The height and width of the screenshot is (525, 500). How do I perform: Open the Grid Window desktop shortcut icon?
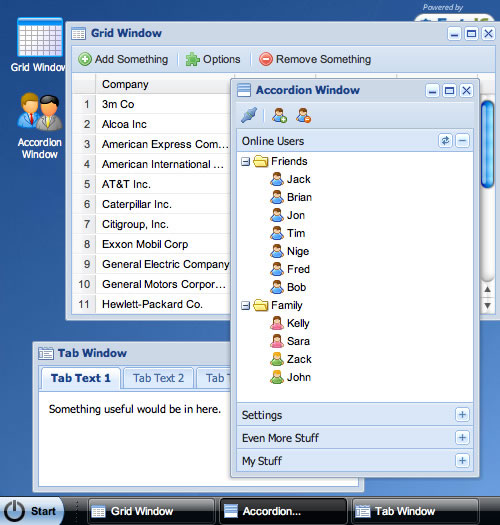click(40, 38)
